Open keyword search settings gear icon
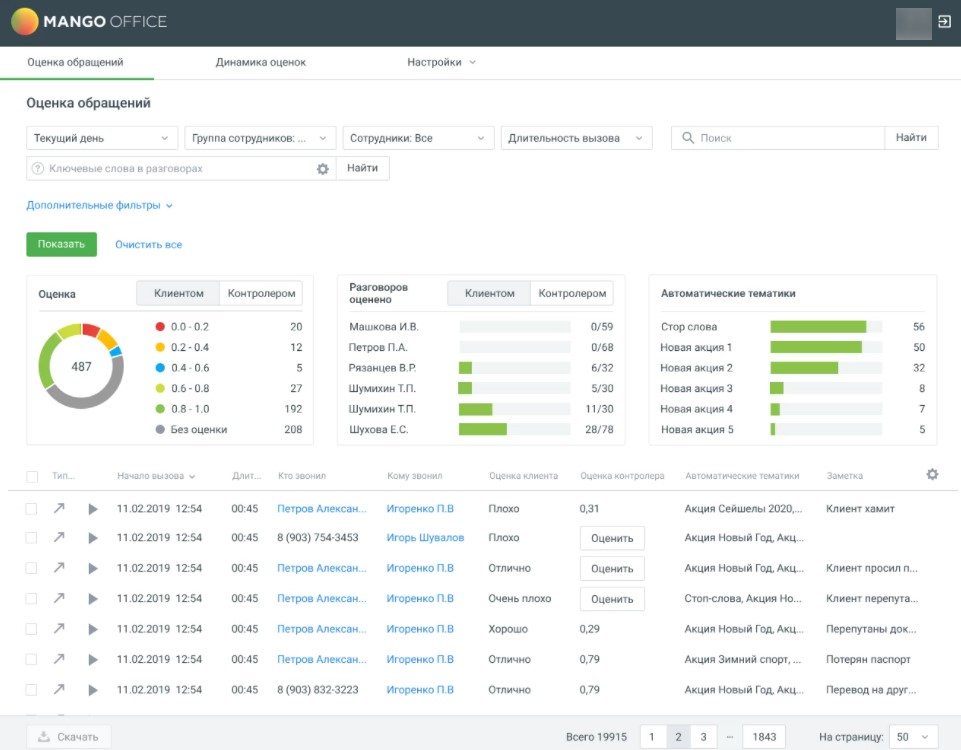 tap(323, 169)
